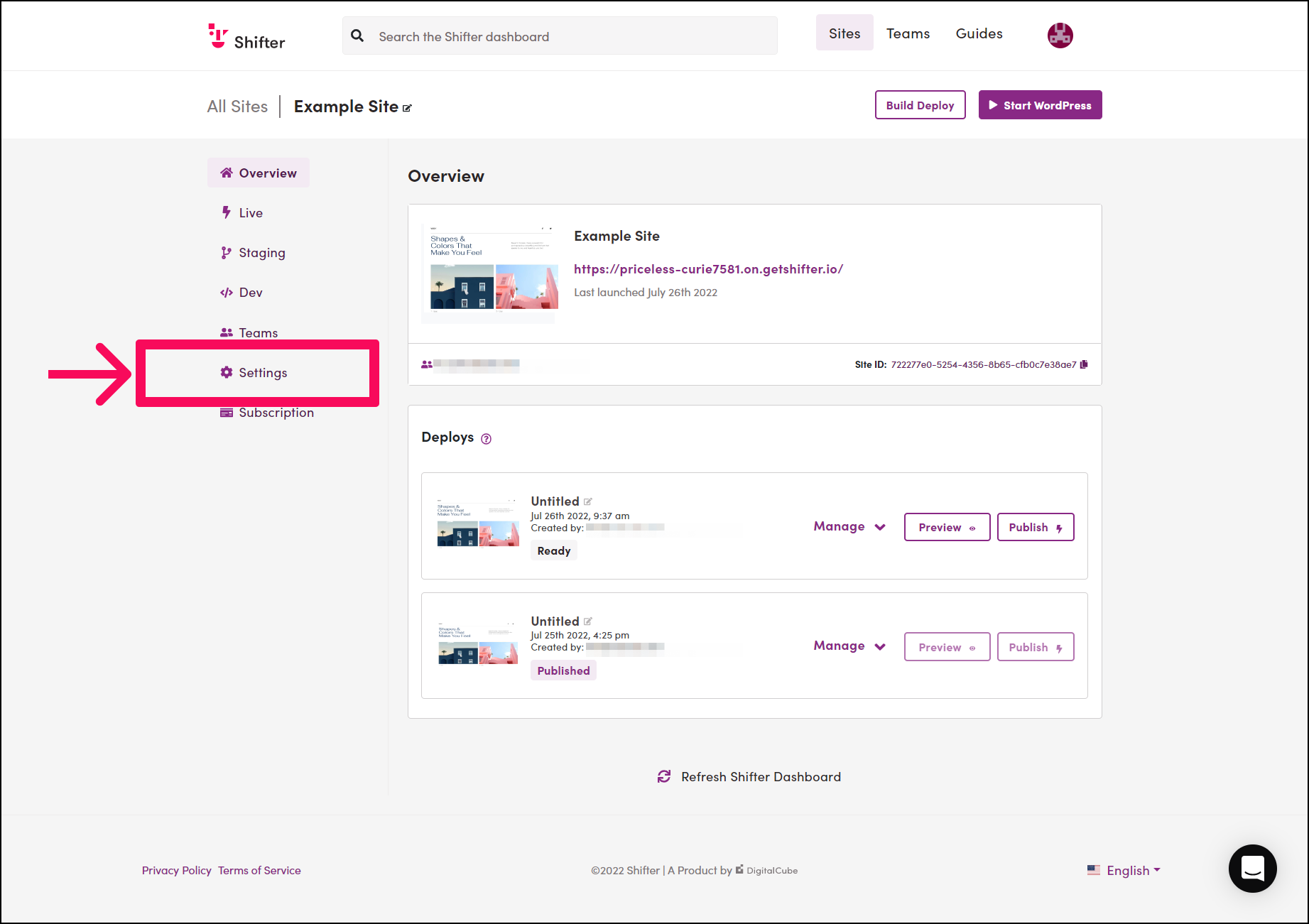Open the Deploys help question icon
This screenshot has height=924, width=1309.
(x=486, y=439)
